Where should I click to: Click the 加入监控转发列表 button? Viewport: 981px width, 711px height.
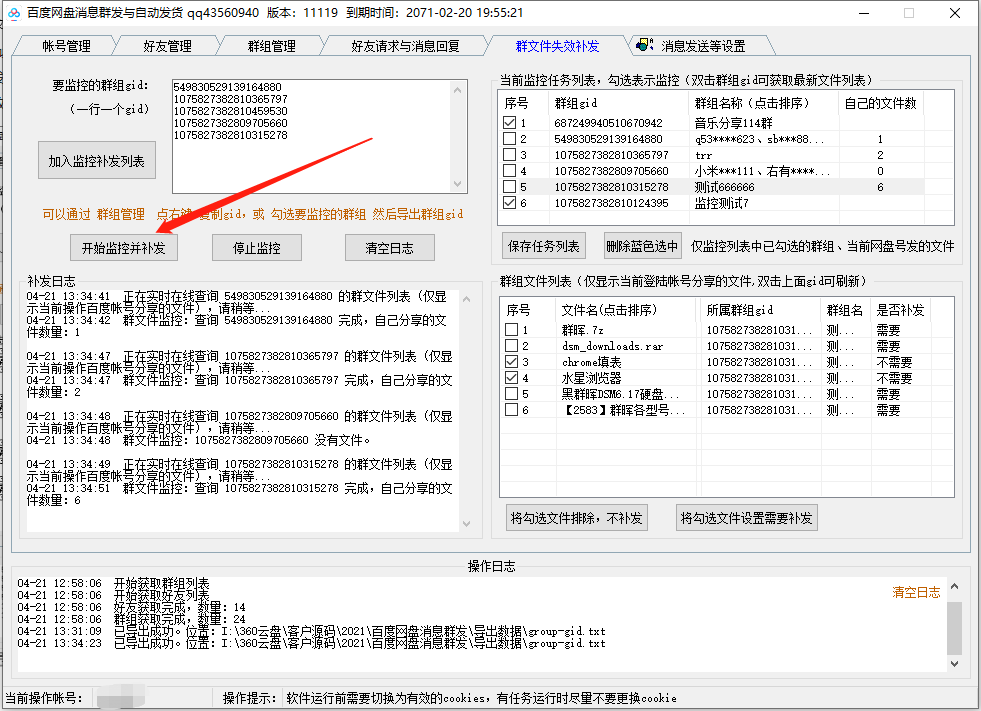(x=96, y=160)
